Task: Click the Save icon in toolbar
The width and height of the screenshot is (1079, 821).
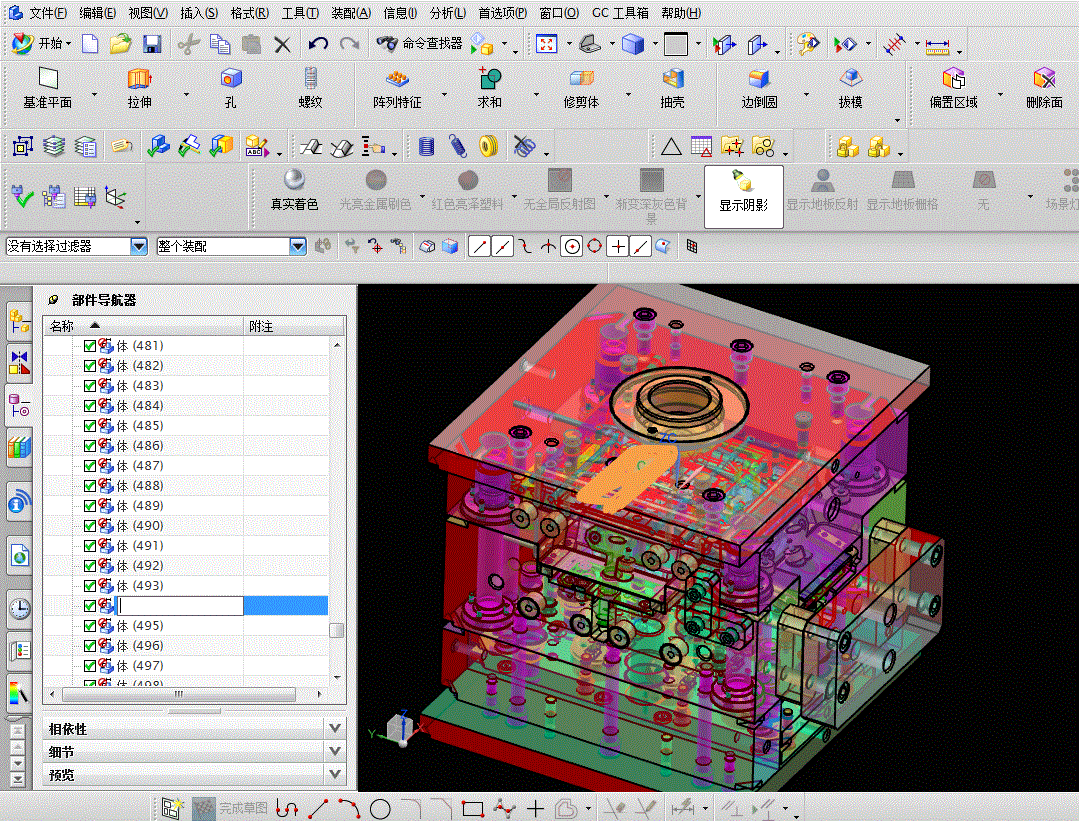Action: point(152,44)
